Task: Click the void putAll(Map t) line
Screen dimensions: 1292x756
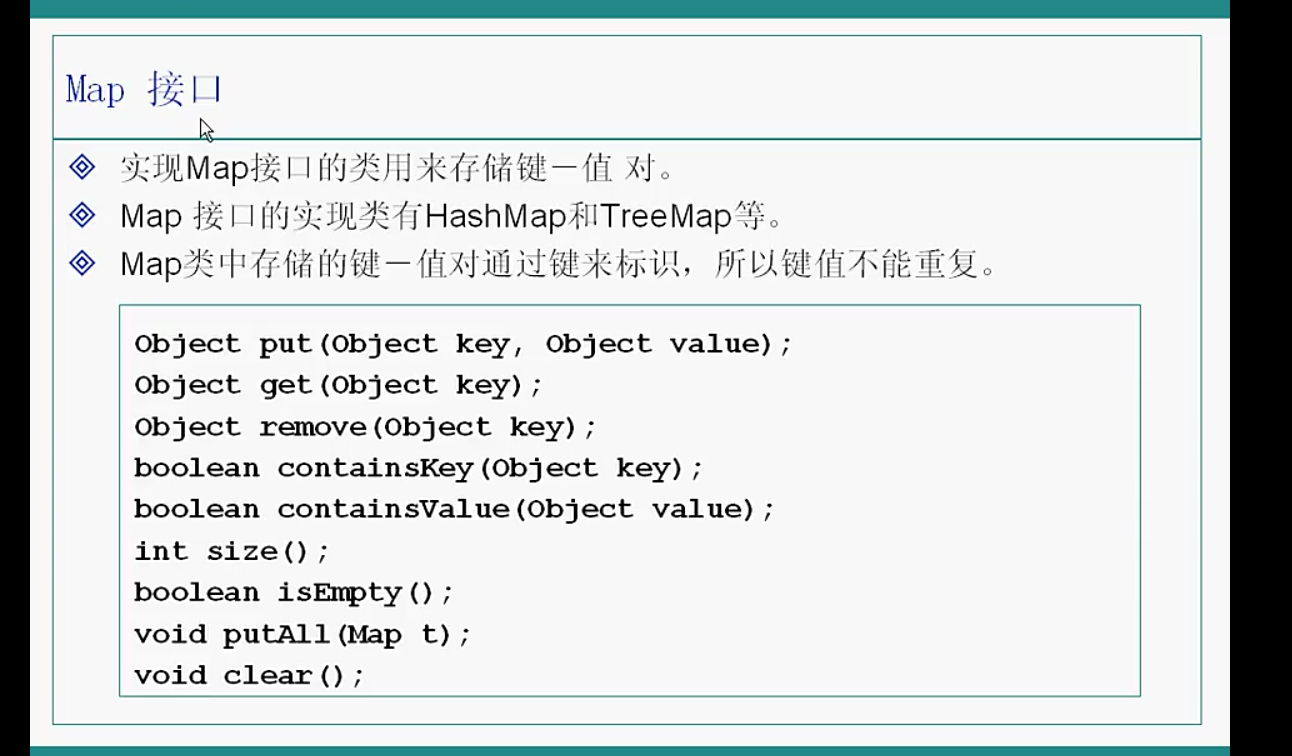Action: pos(302,634)
